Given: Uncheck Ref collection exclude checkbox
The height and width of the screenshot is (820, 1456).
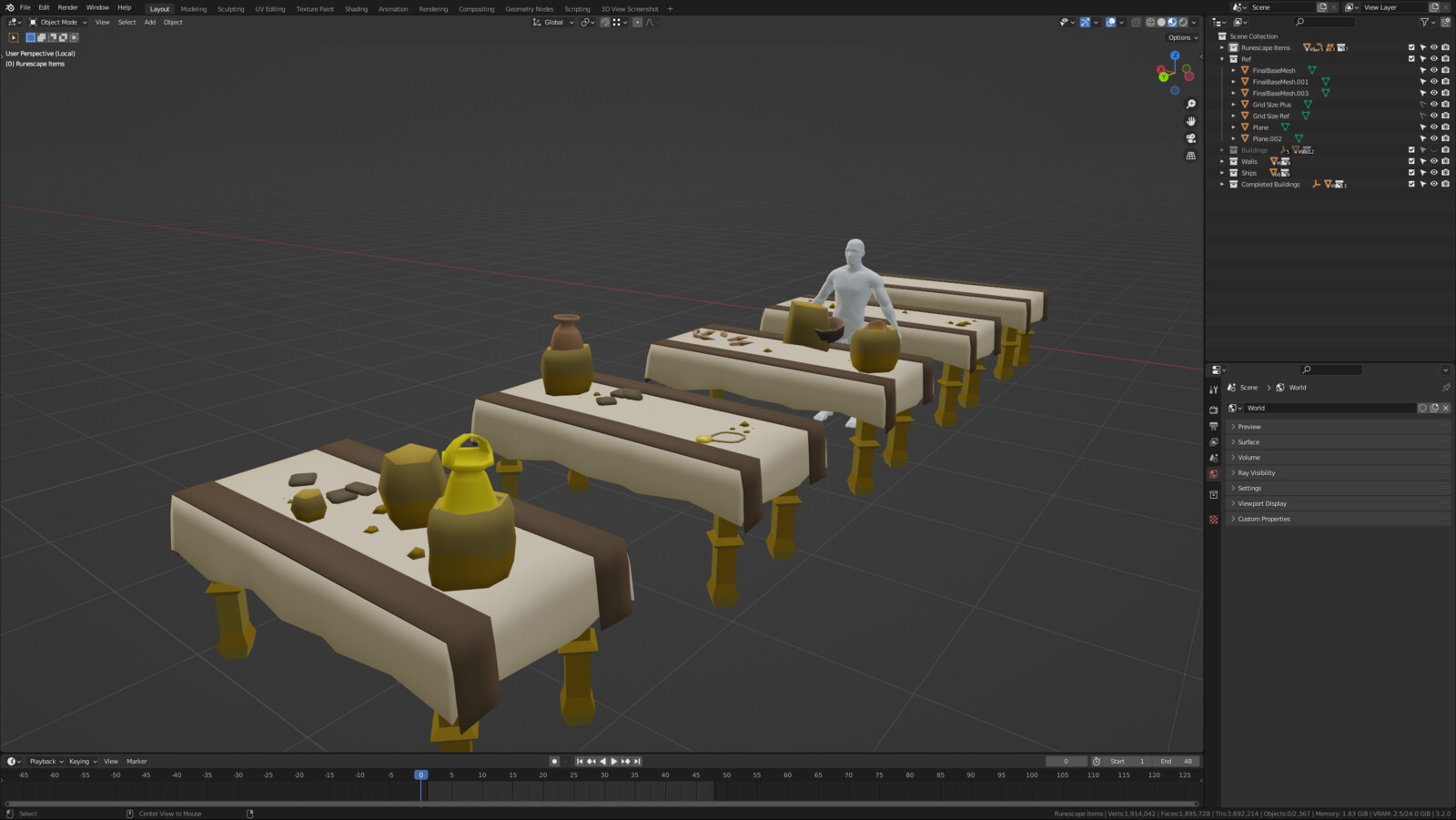Looking at the screenshot, I should coord(1411,59).
